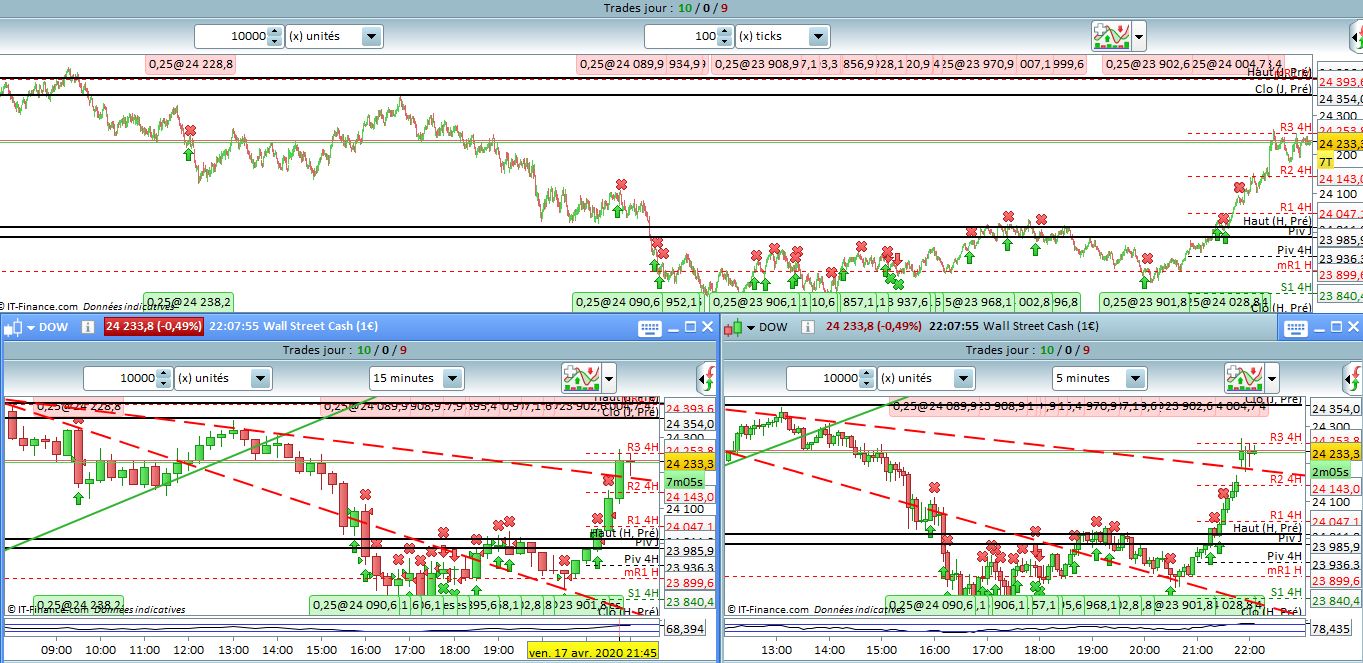Open indicators icon in top tick chart toolbar
The image size is (1363, 663).
point(1111,36)
